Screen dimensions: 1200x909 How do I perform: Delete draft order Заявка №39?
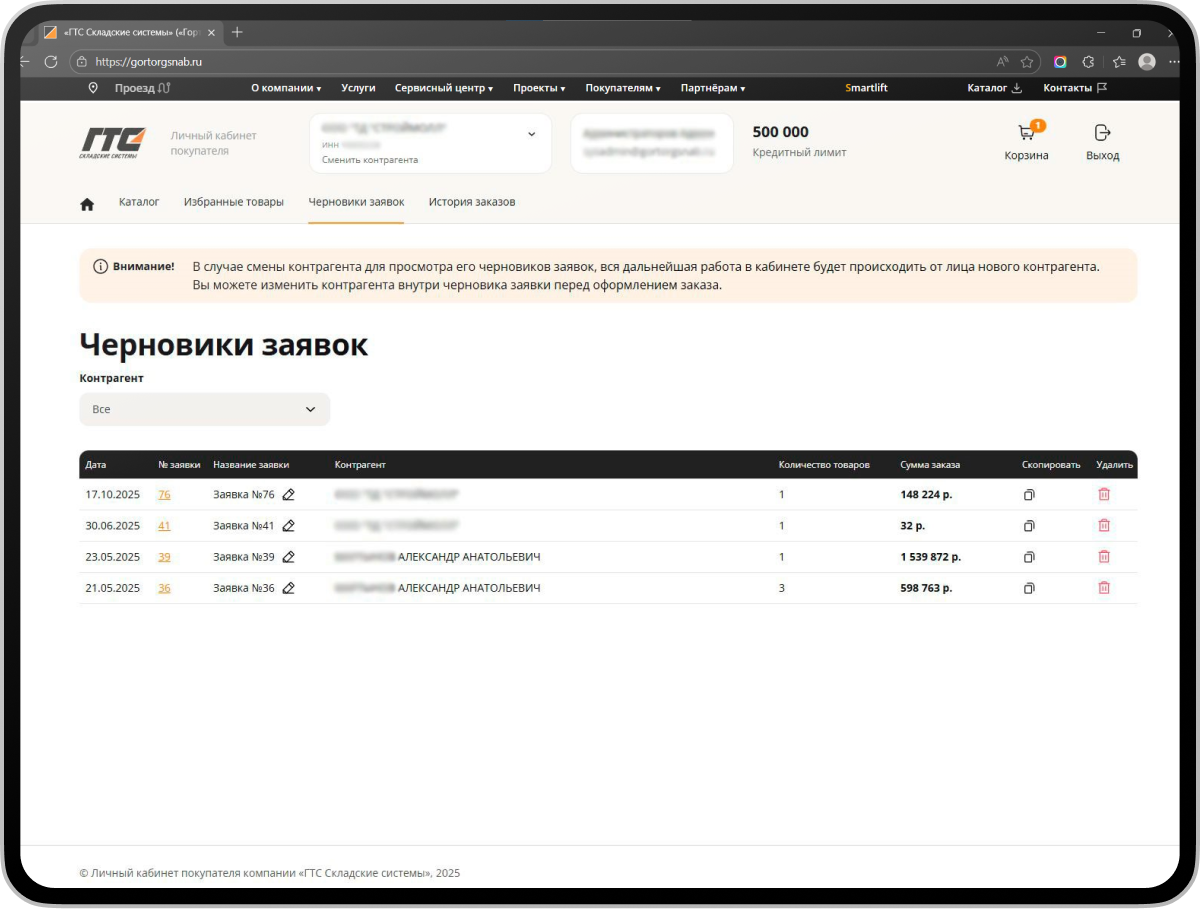click(1104, 557)
